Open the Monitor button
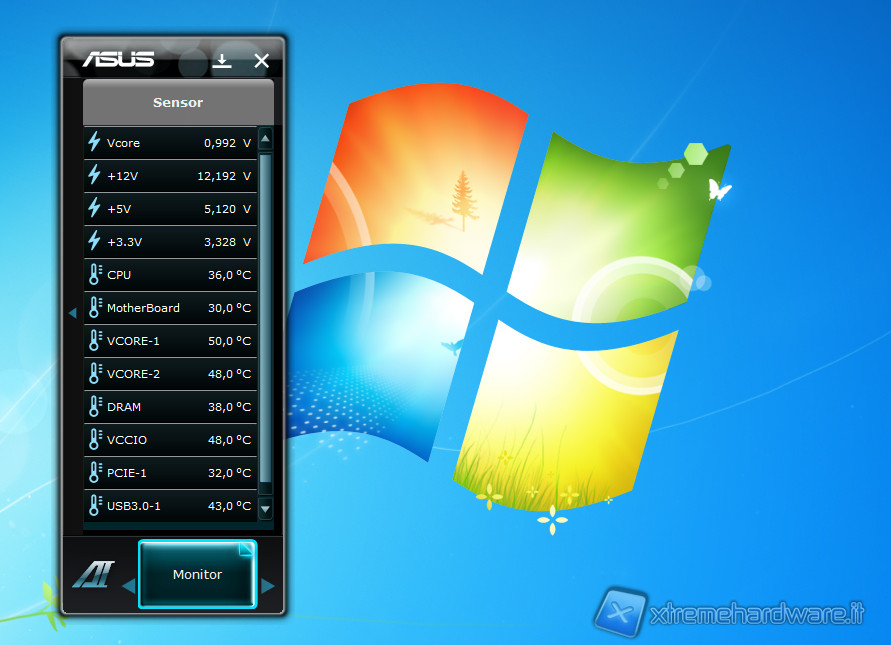891x645 pixels. pyautogui.click(x=197, y=574)
